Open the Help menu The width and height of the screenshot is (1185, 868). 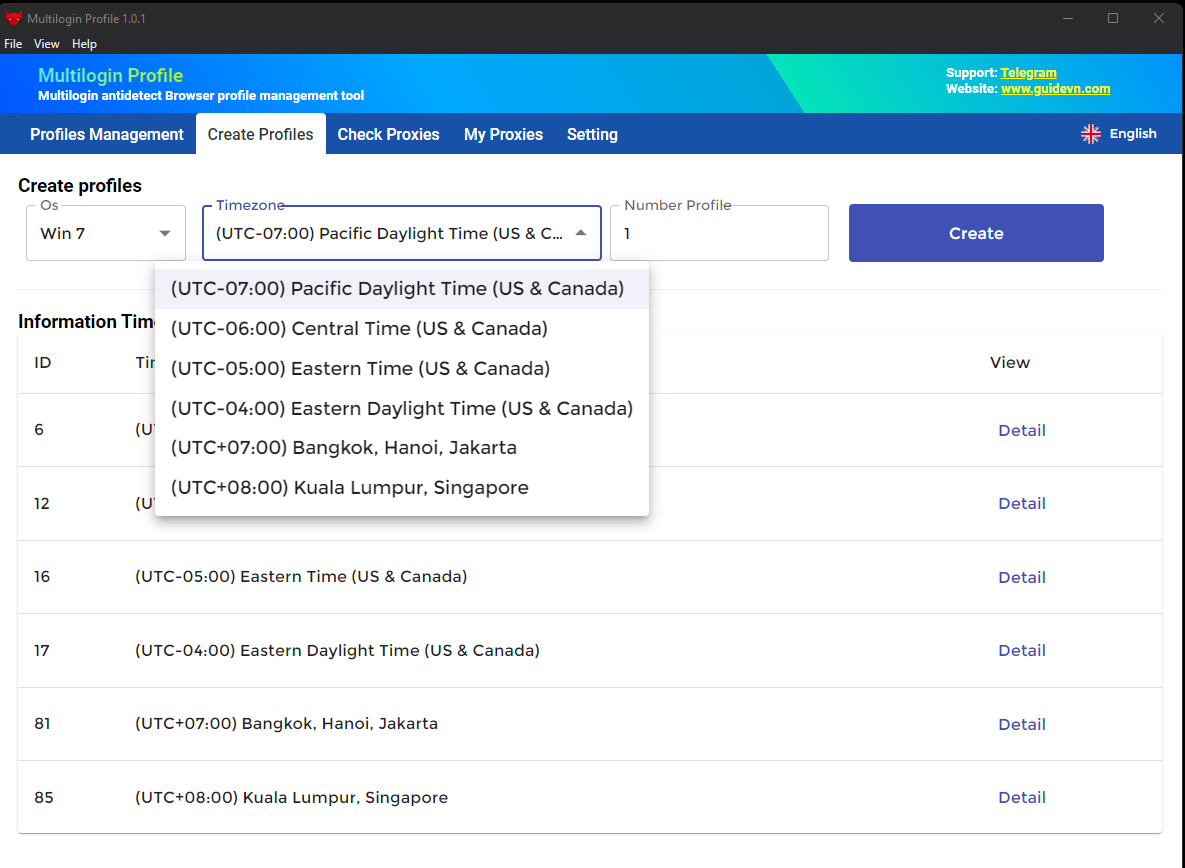tap(84, 44)
